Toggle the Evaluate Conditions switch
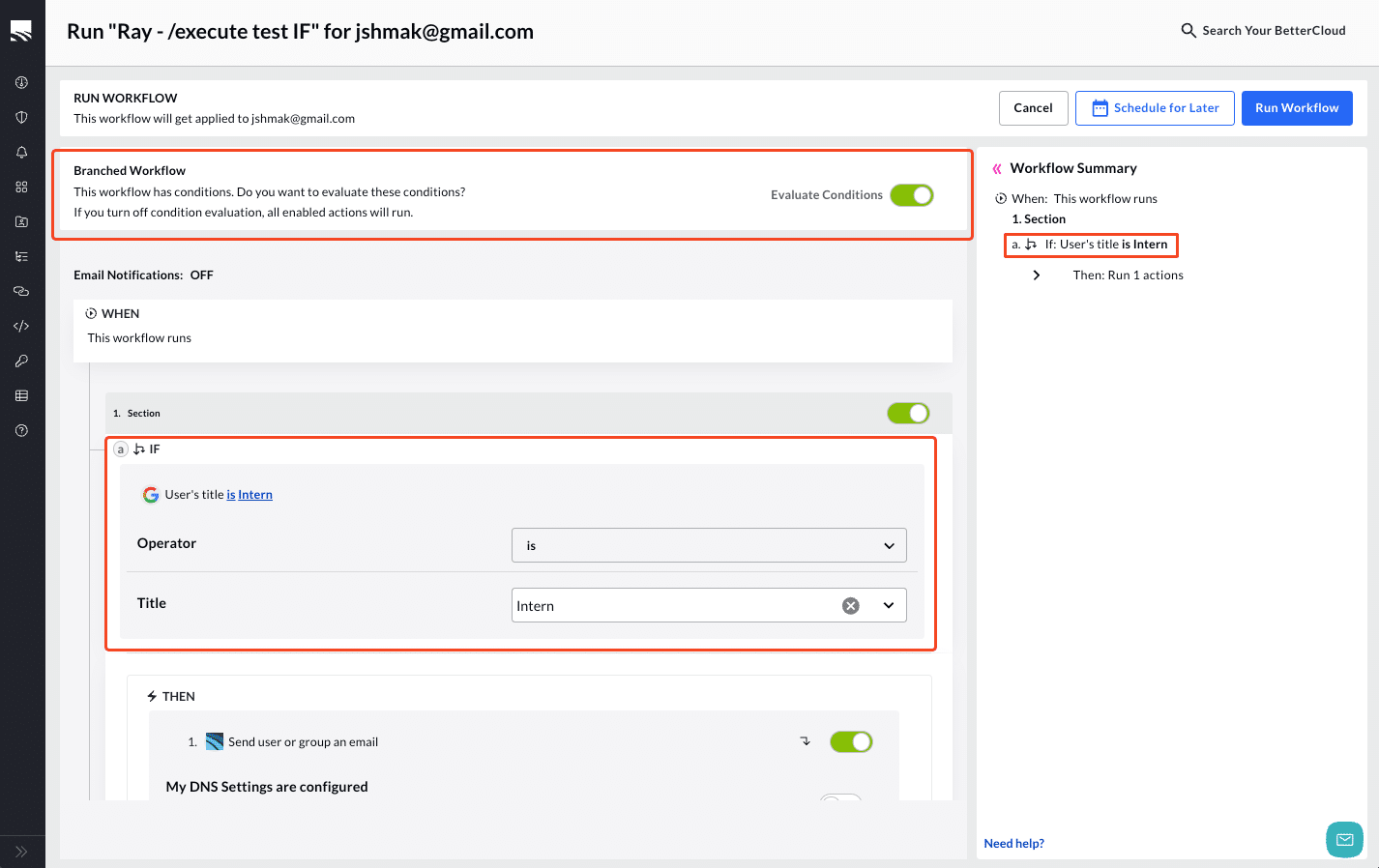This screenshot has height=868, width=1379. click(912, 195)
